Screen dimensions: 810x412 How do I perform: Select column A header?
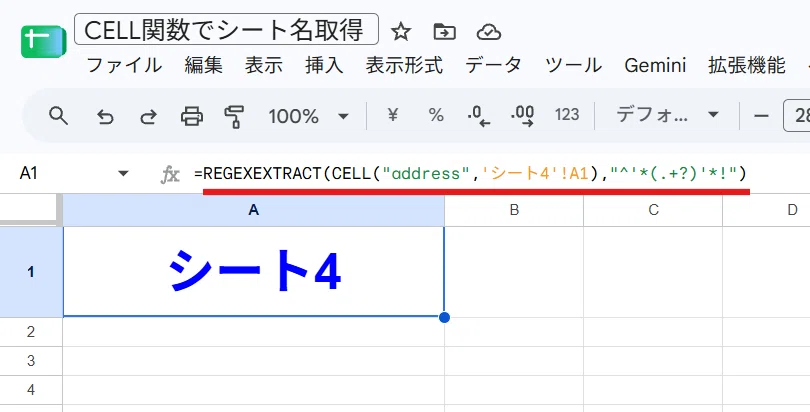(253, 210)
